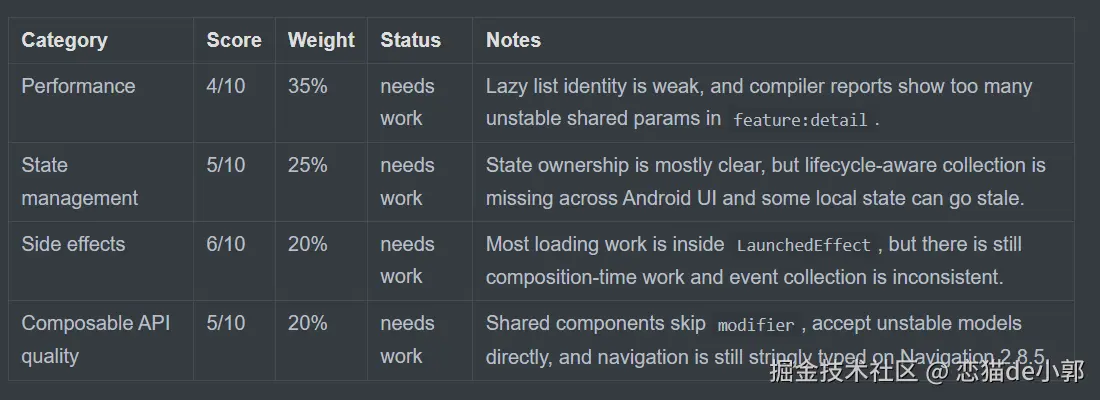Select the Composable API quality cell
Screen dimensions: 1100x400
coord(95,339)
